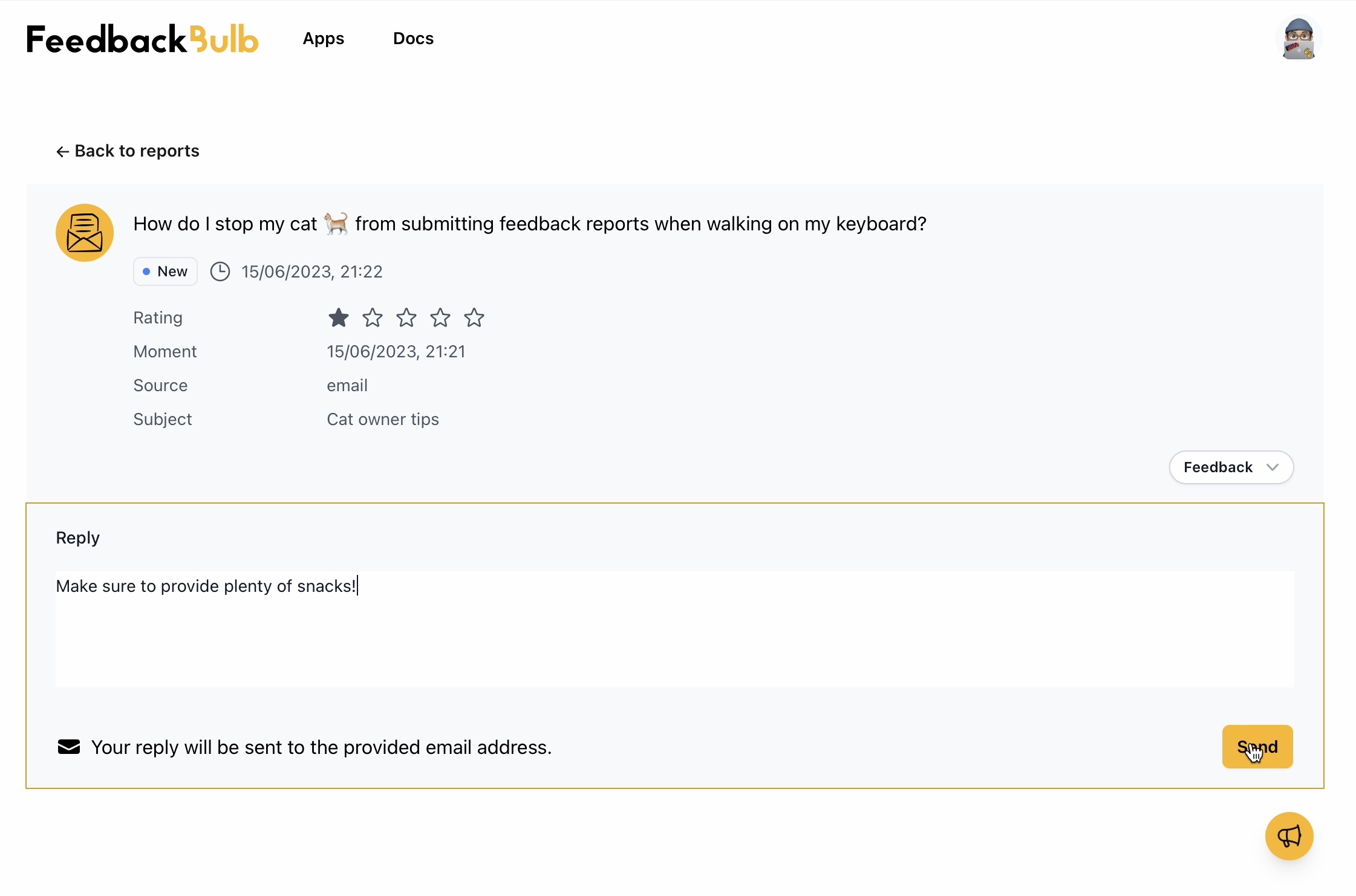
Task: Click the fourth rating star
Action: pos(440,317)
